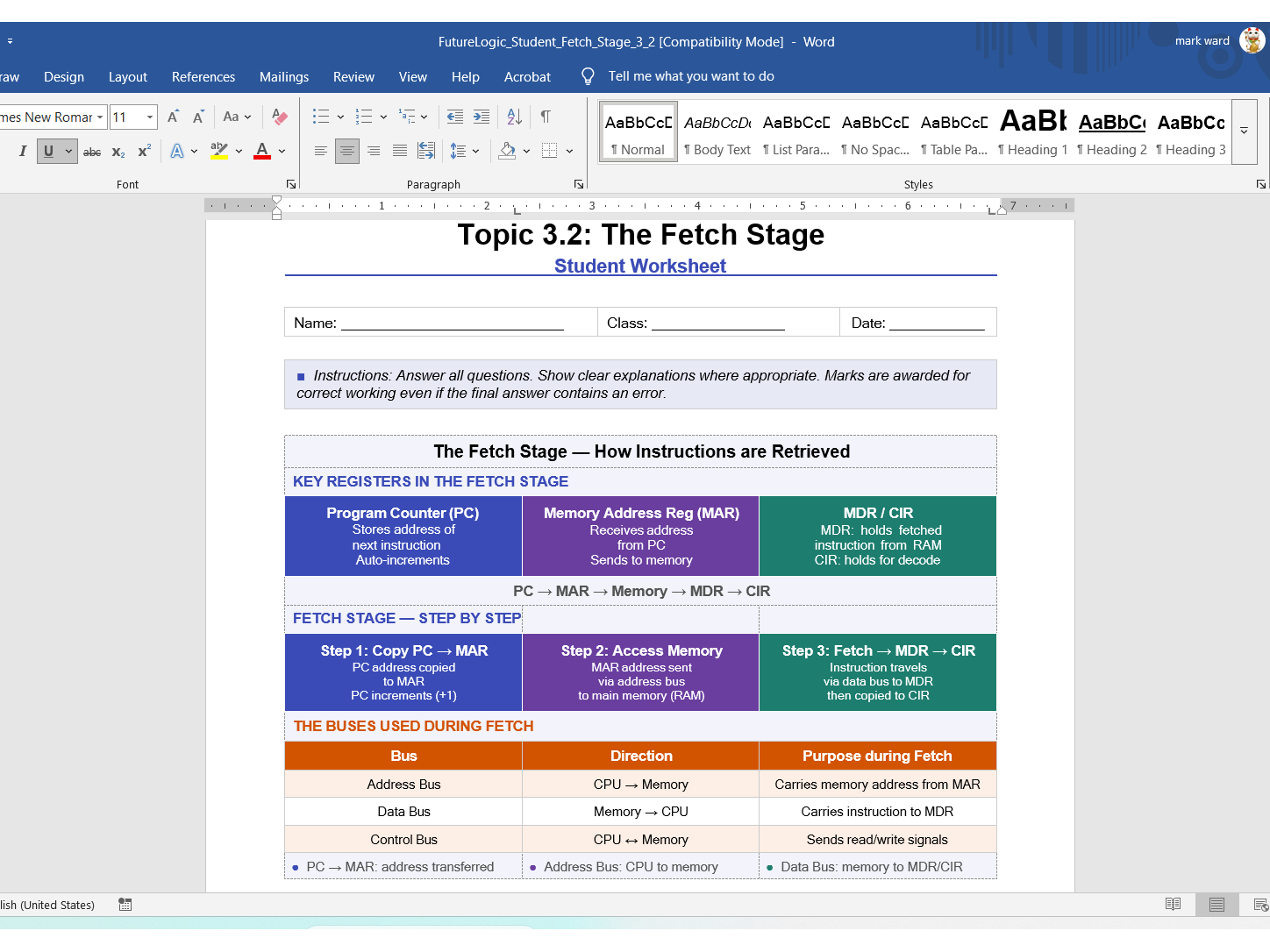Click Tell me what you want search

[x=691, y=76]
